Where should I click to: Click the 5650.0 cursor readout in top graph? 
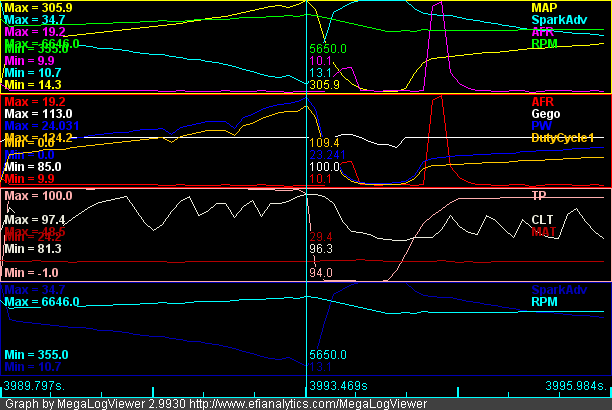[328, 48]
